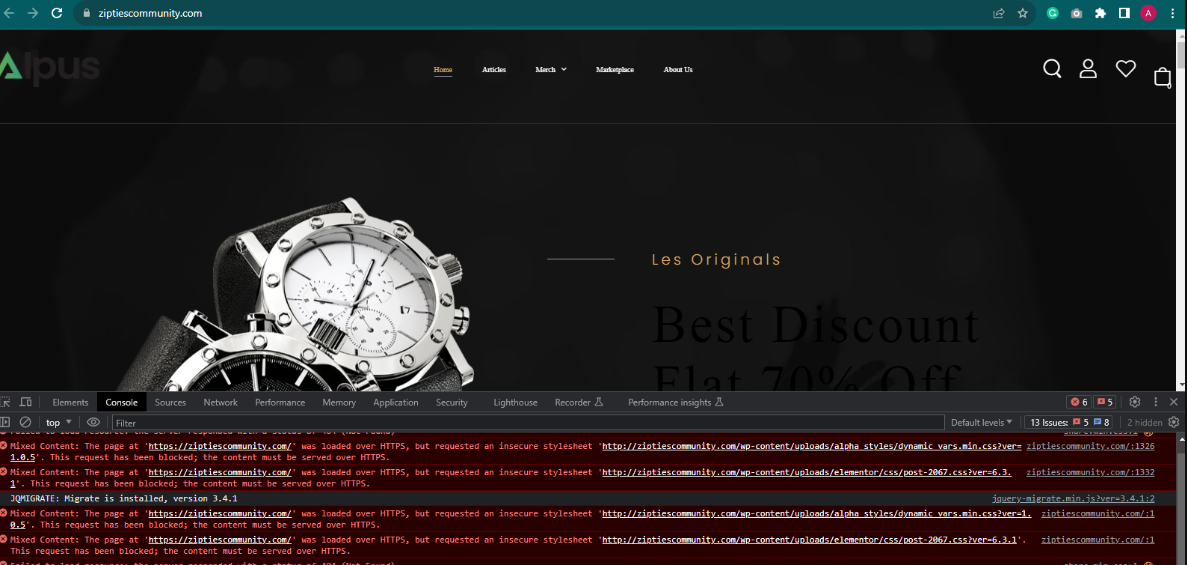Screen dimensions: 1187x565
Task: Open the Network tab
Action: 220,402
